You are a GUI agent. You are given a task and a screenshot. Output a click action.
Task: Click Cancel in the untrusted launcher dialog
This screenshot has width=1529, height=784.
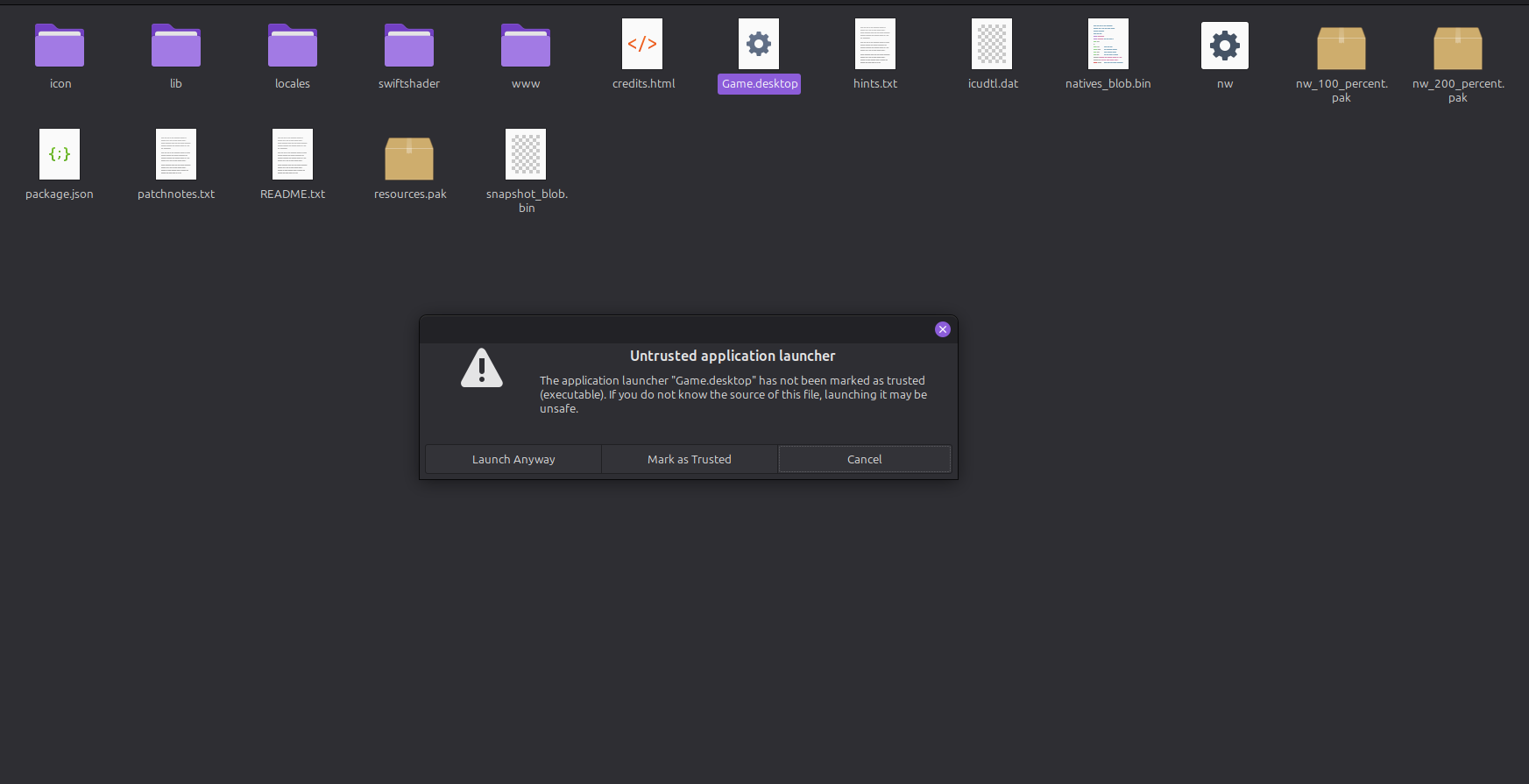click(865, 459)
